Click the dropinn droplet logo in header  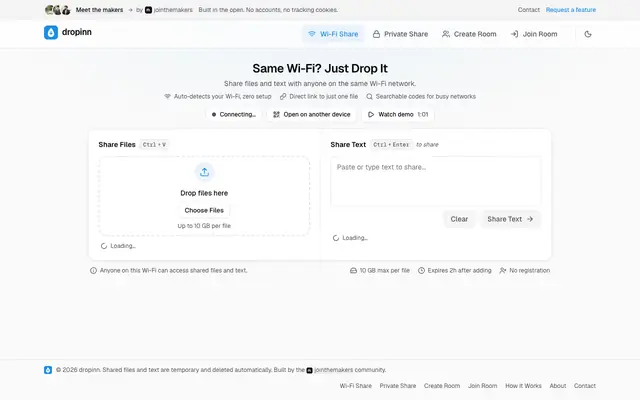(x=51, y=33)
